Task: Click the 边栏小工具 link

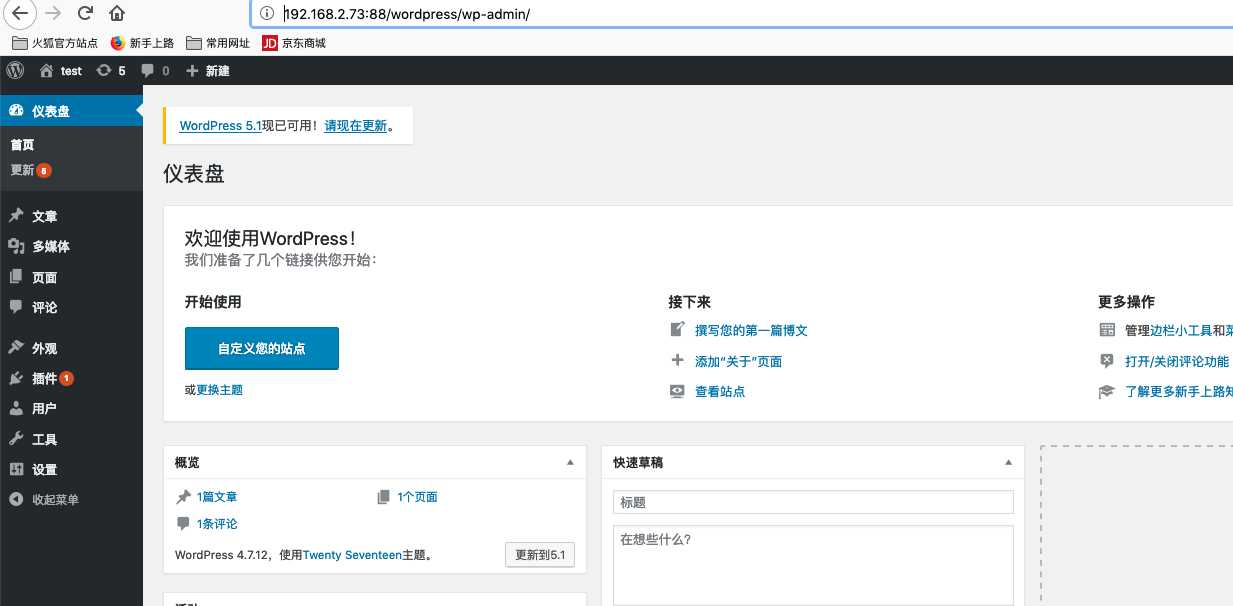Action: tap(1181, 331)
